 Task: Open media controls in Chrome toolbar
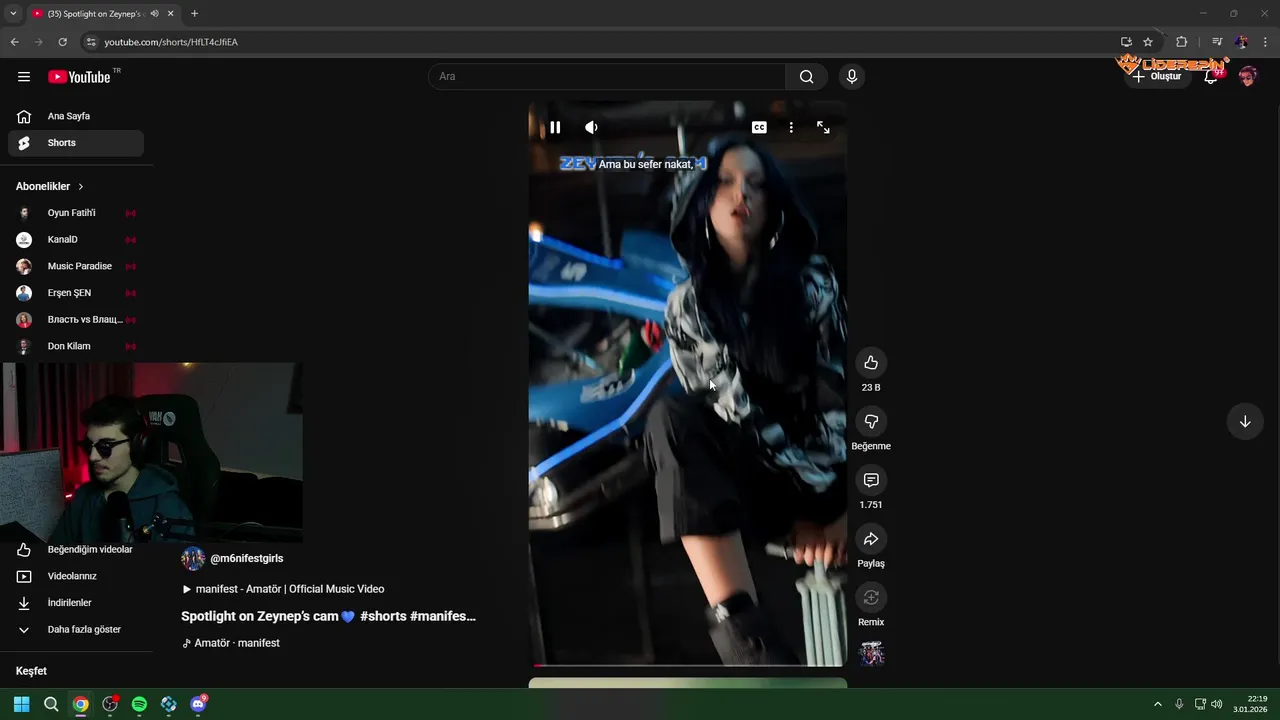pyautogui.click(x=1217, y=42)
